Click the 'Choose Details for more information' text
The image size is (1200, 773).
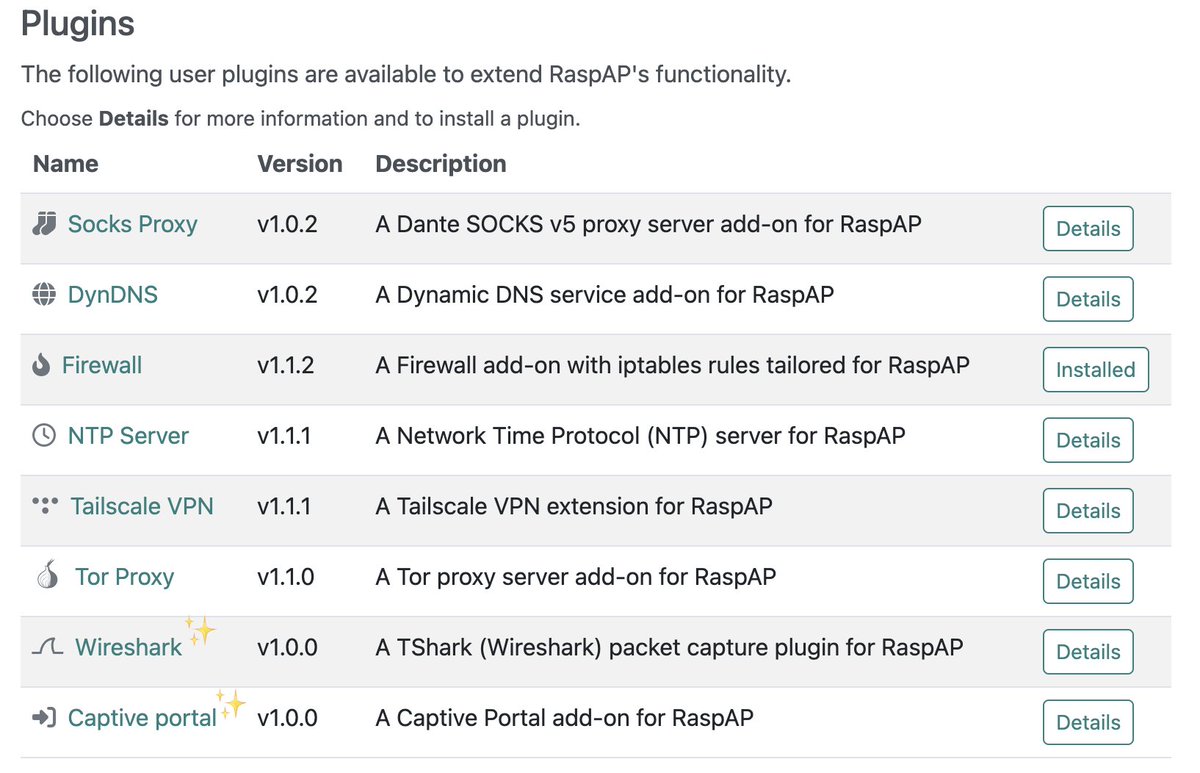click(x=300, y=119)
